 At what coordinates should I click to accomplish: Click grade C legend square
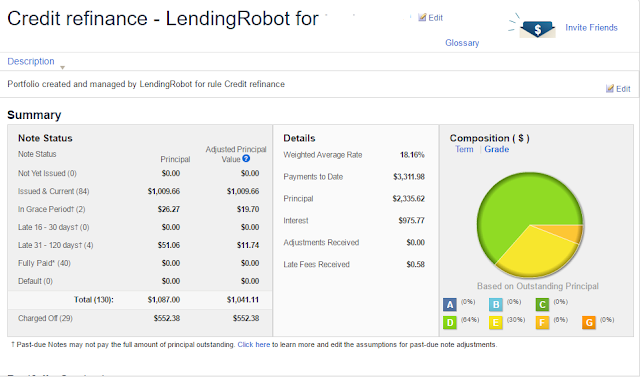pos(542,305)
